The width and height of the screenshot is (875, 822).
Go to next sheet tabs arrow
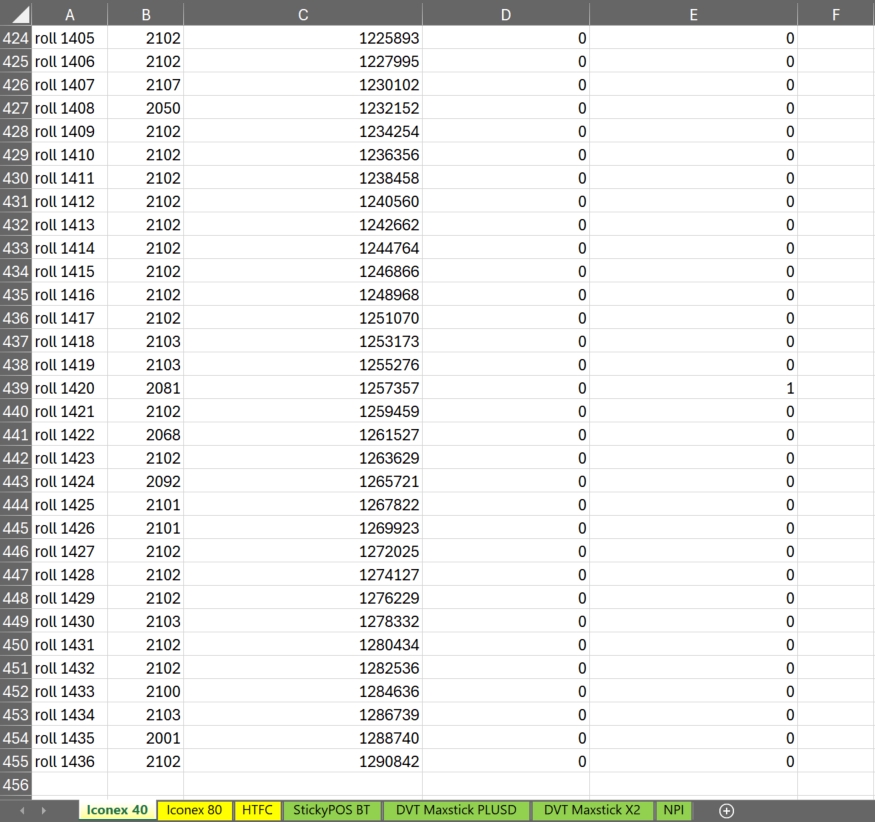[x=44, y=810]
